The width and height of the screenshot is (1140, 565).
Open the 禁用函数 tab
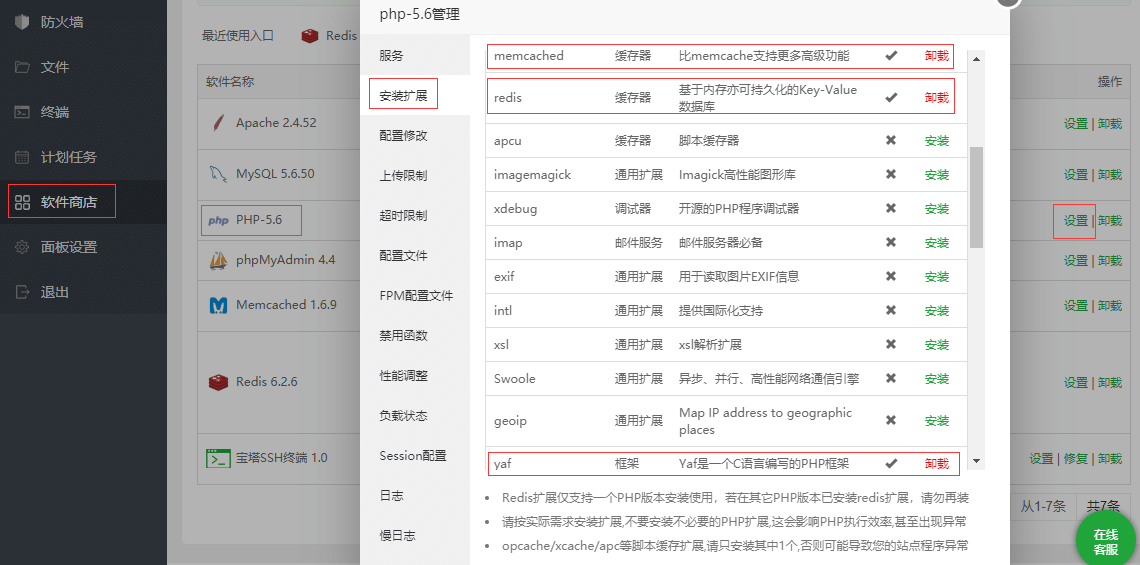(403, 335)
